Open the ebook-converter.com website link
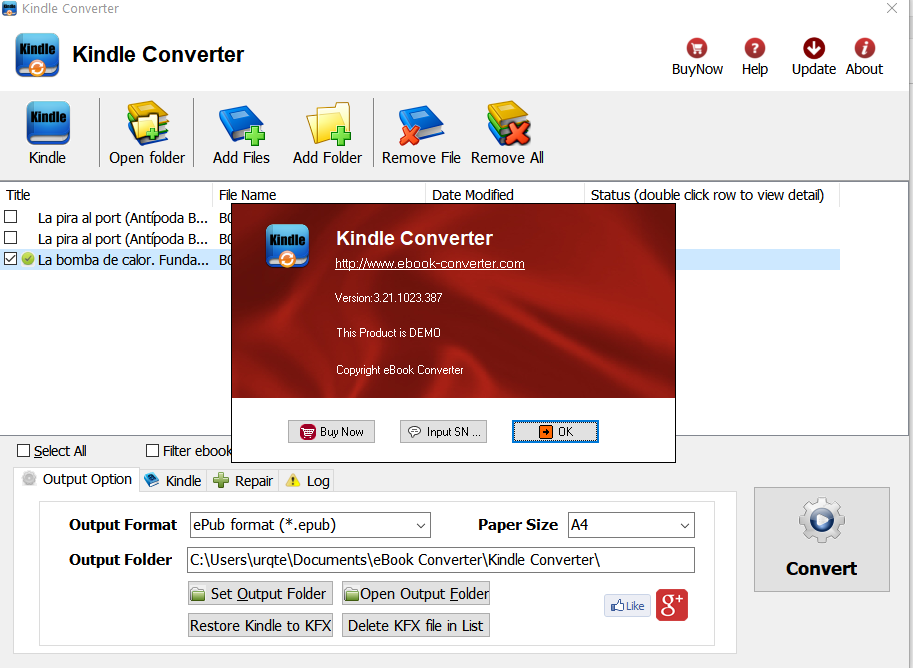Screen dimensions: 913x668 tap(430, 264)
